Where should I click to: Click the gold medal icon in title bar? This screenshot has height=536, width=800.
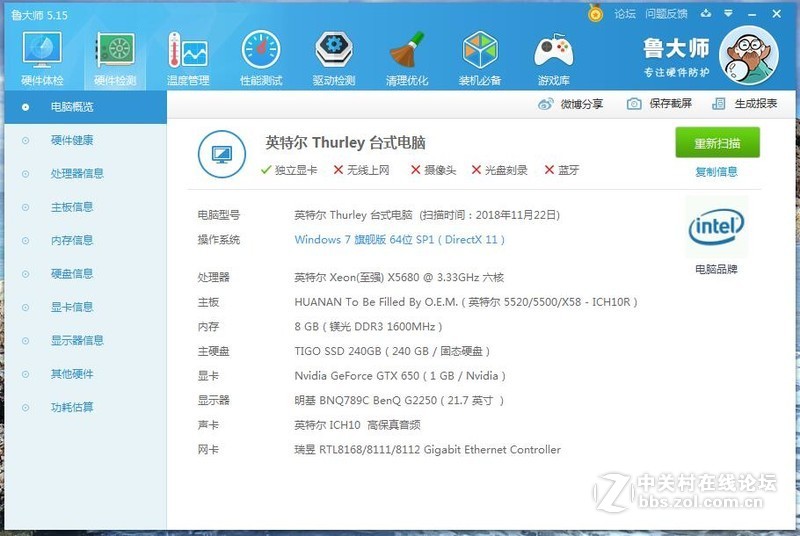tap(595, 13)
